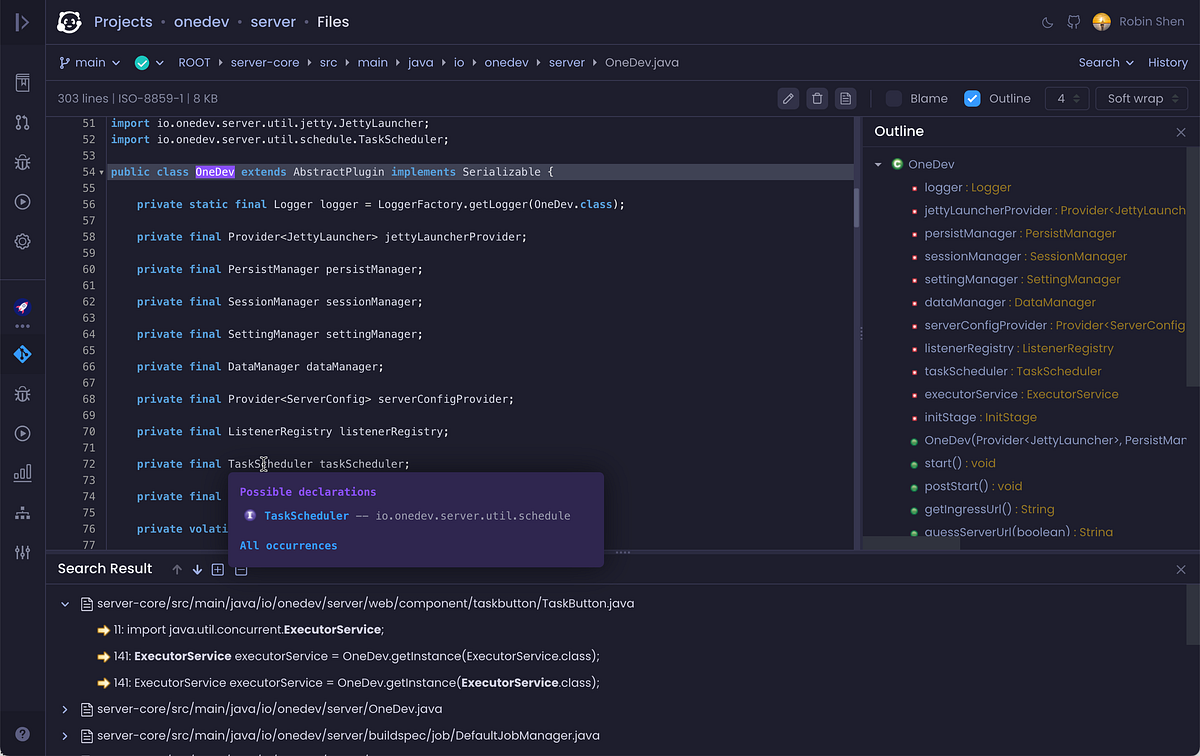Viewport: 1200px width, 756px height.
Task: Select the bug/issues icon in top sidebar
Action: coord(22,161)
